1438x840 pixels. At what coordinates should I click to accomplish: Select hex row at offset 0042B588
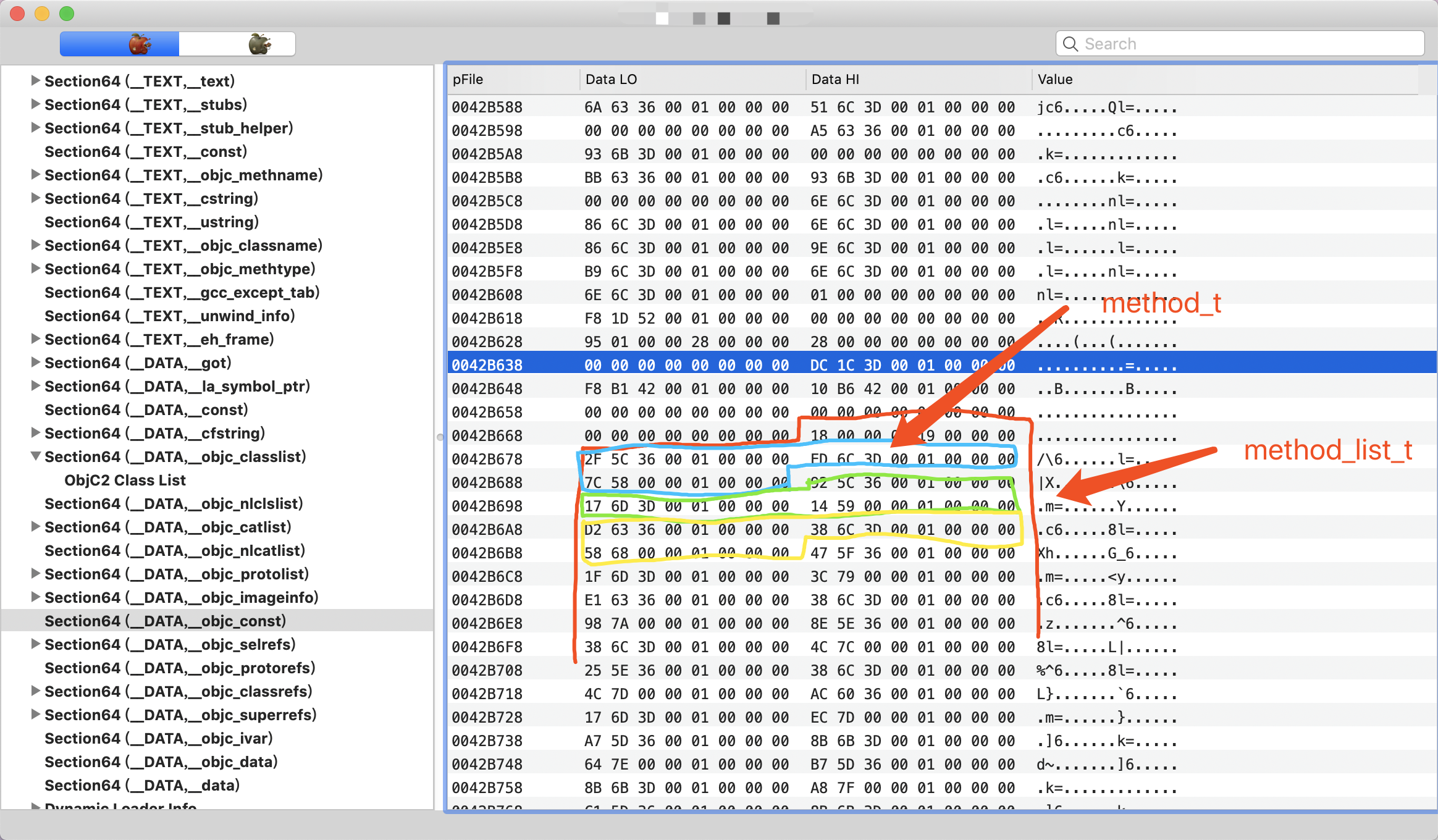click(488, 107)
